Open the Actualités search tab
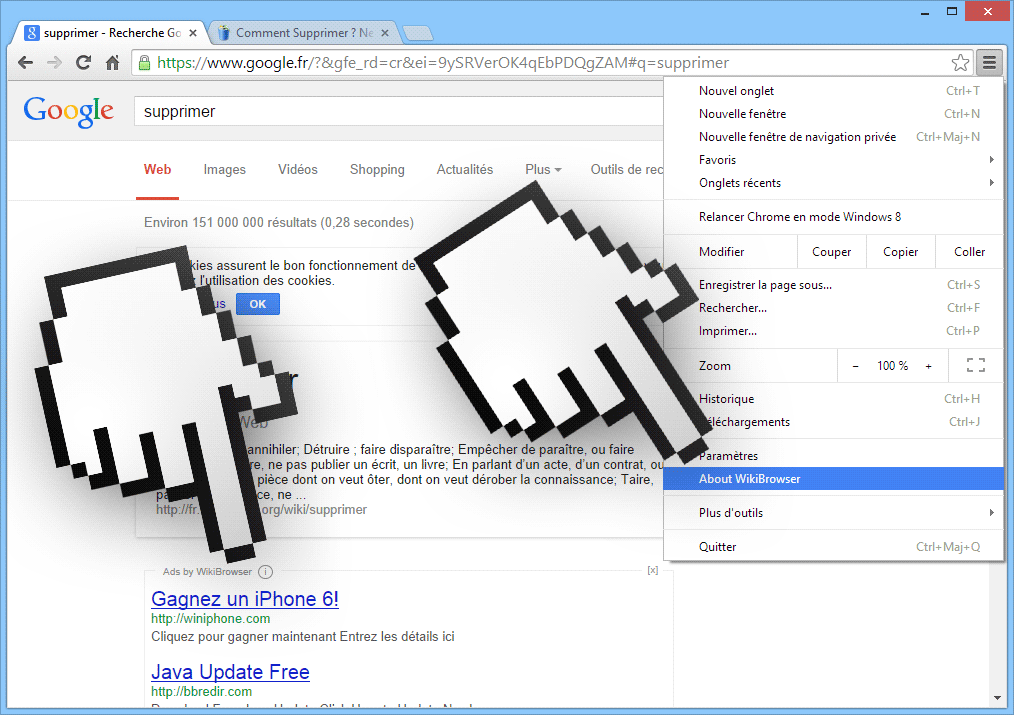This screenshot has height=715, width=1014. click(464, 169)
